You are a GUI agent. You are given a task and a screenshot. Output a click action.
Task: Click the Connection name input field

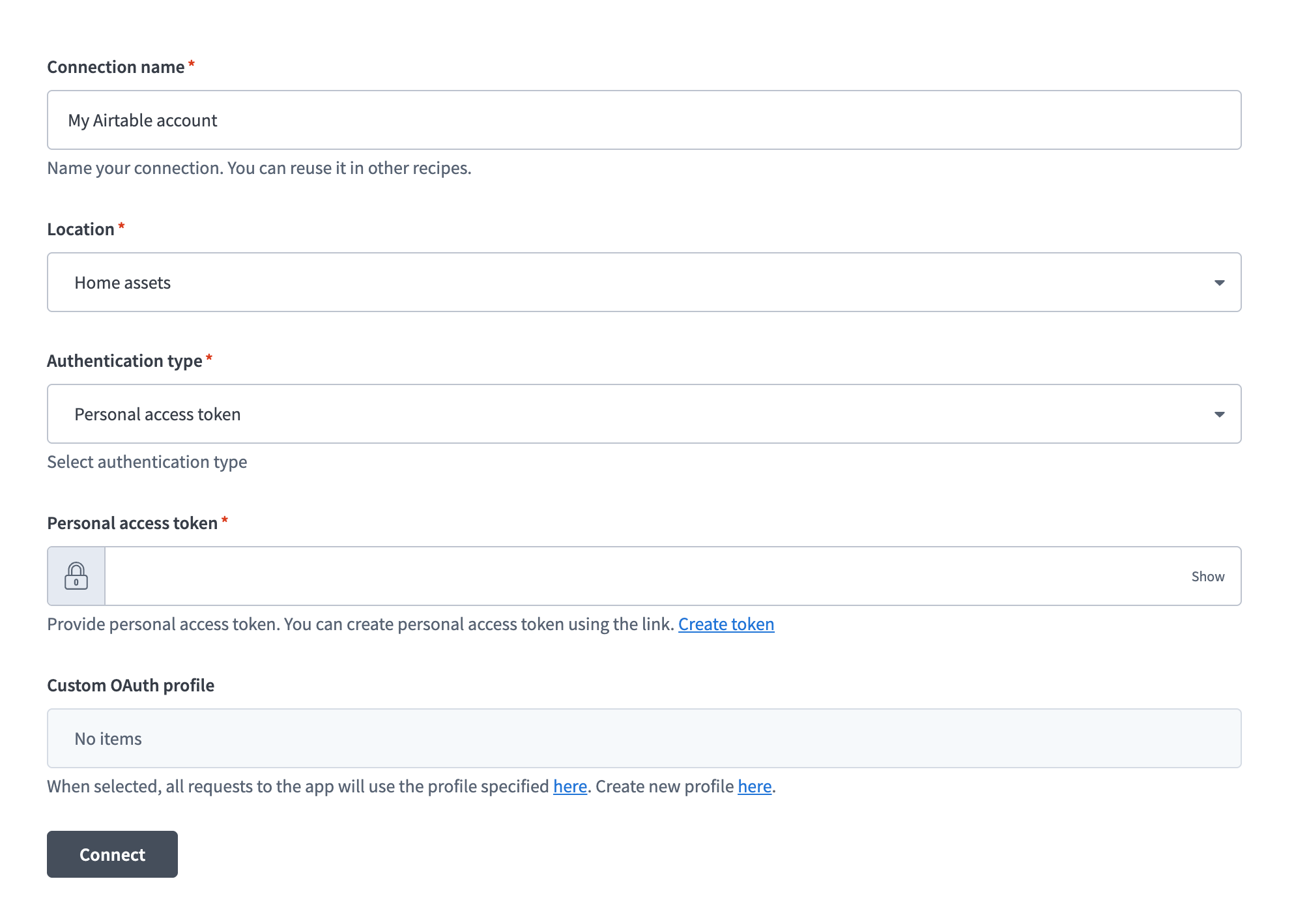tap(644, 120)
